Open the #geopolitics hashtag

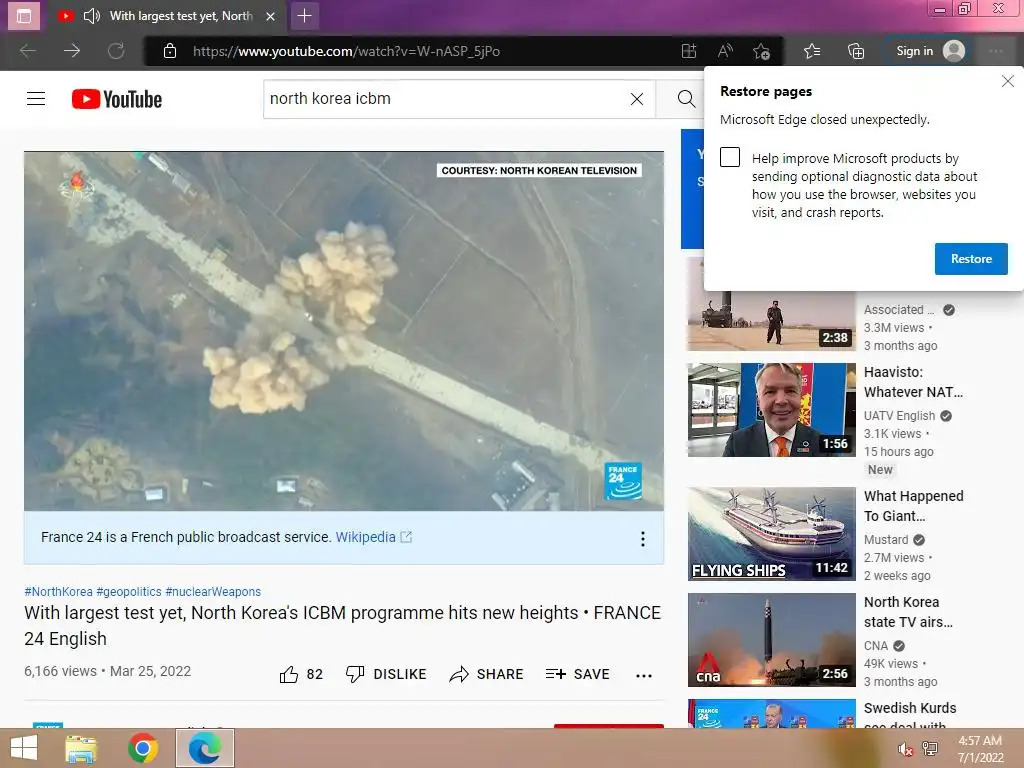tap(129, 592)
